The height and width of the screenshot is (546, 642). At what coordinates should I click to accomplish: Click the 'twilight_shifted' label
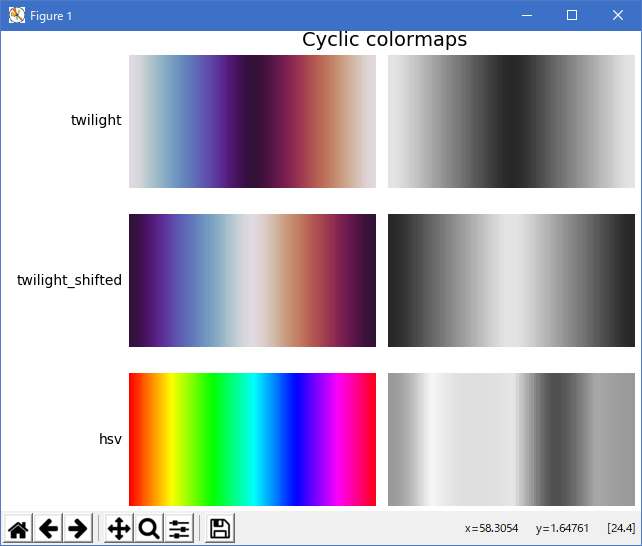click(69, 280)
